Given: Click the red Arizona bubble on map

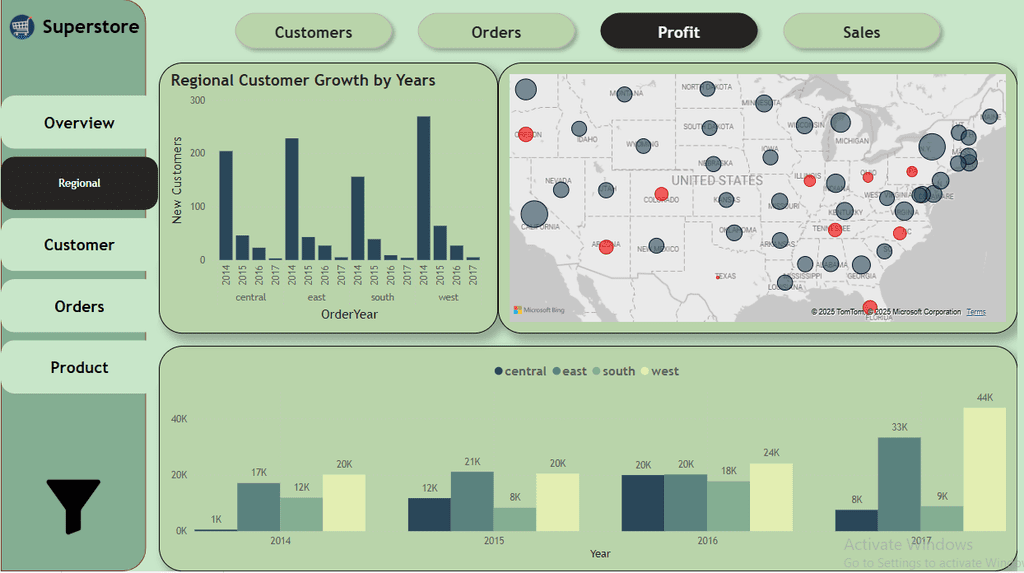Looking at the screenshot, I should [x=606, y=247].
